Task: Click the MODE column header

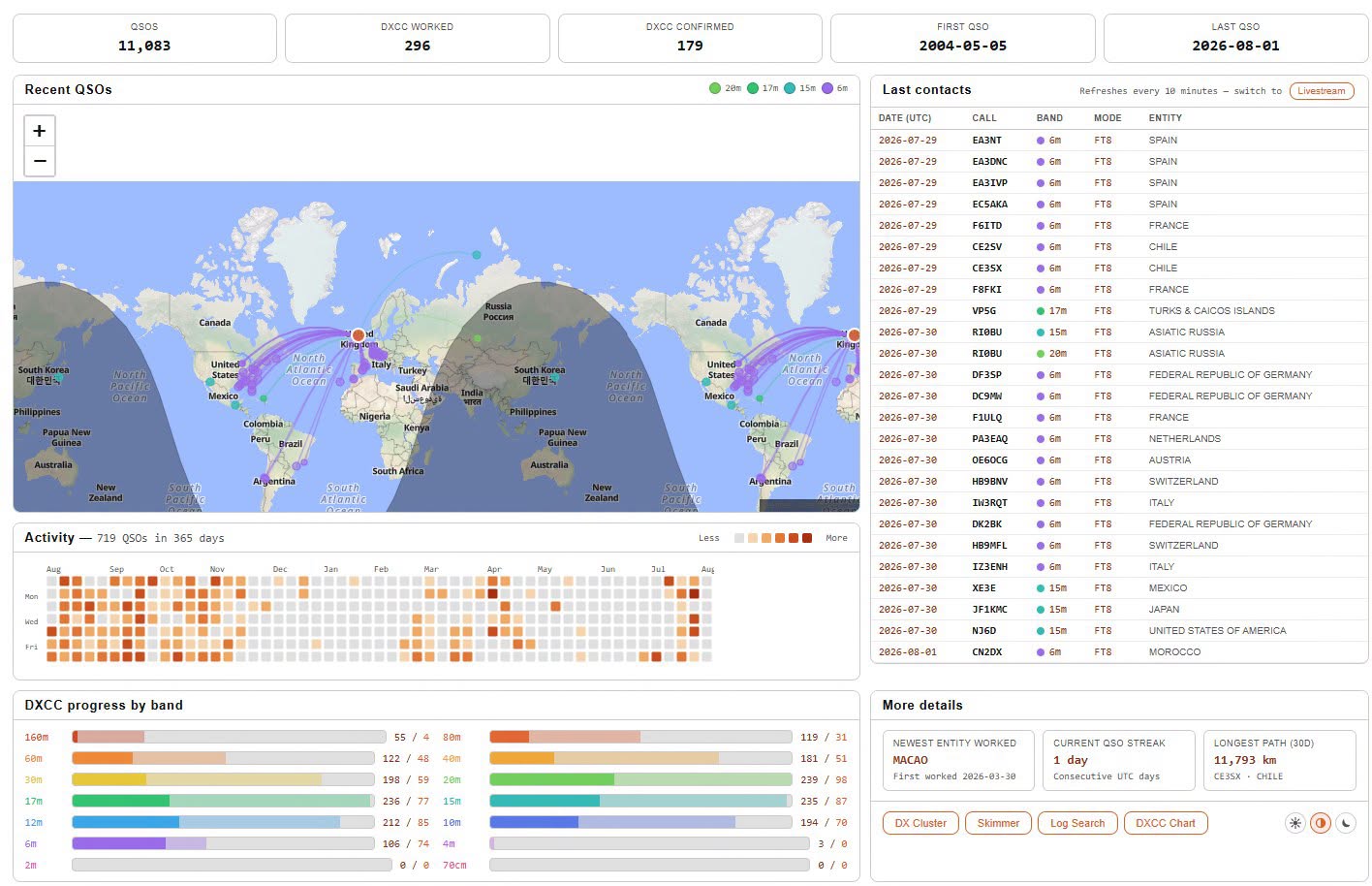Action: tap(1107, 118)
